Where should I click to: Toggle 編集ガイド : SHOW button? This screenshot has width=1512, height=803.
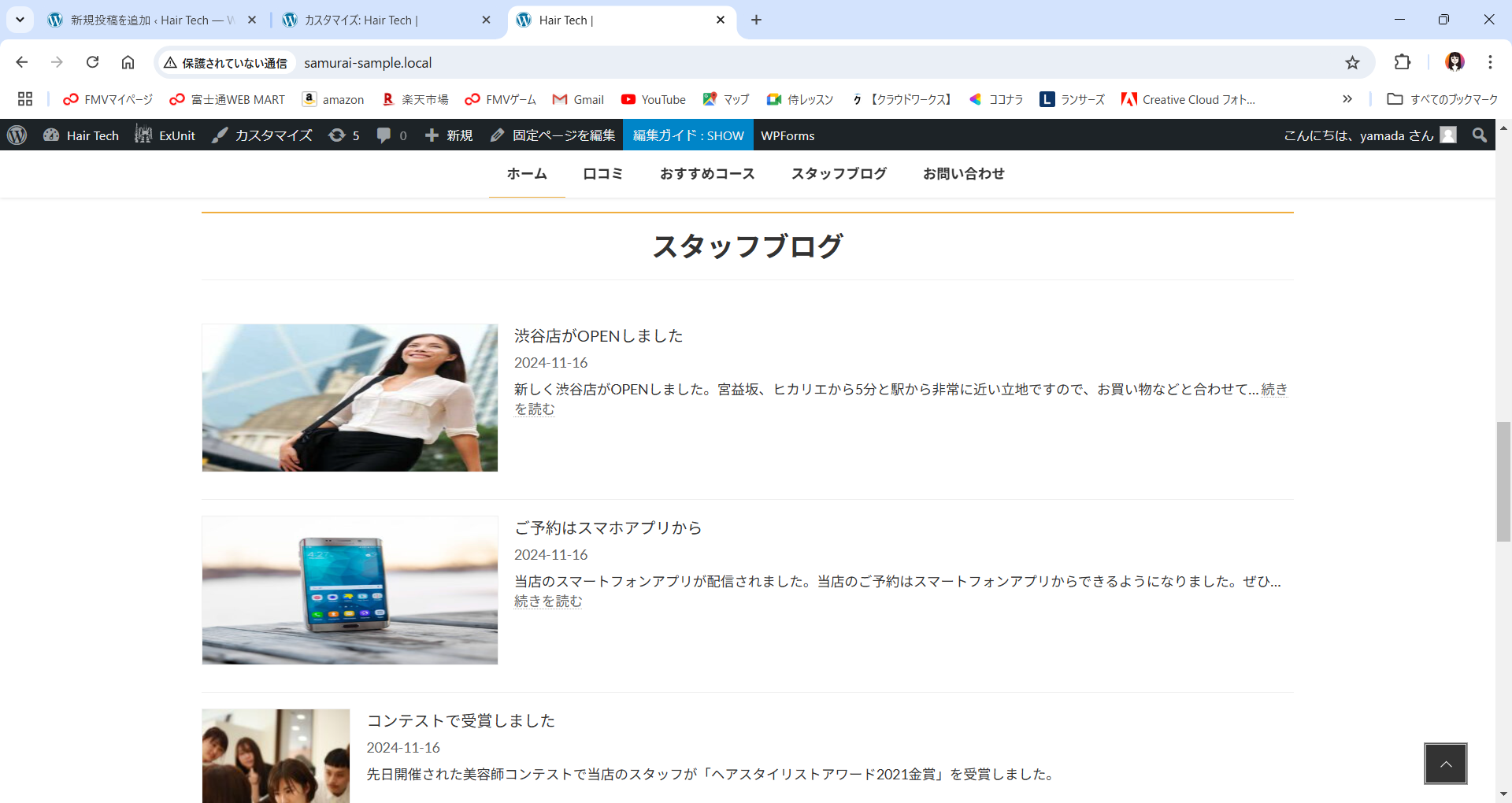688,135
